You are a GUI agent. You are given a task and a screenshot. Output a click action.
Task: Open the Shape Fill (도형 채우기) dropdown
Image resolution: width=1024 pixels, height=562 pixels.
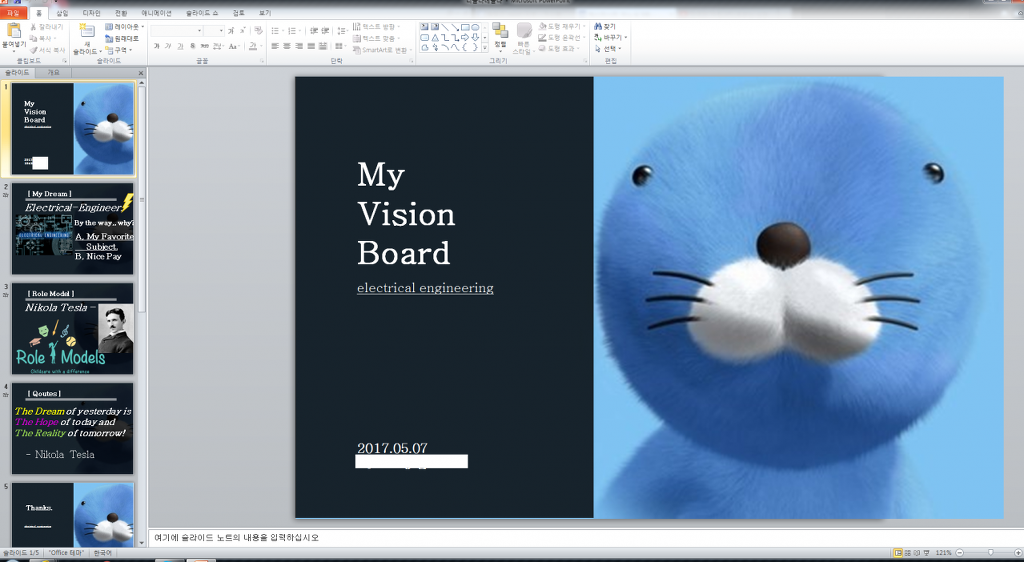pyautogui.click(x=561, y=27)
